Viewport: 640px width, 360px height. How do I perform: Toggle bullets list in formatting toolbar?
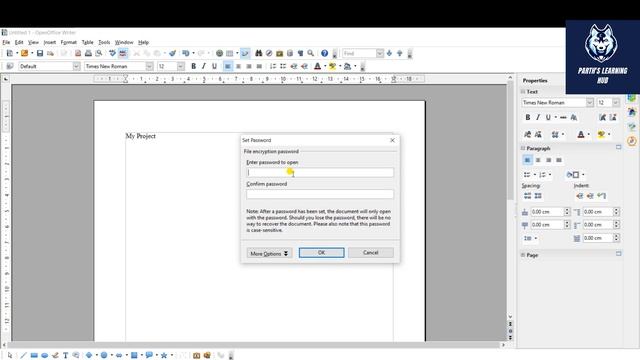point(283,66)
